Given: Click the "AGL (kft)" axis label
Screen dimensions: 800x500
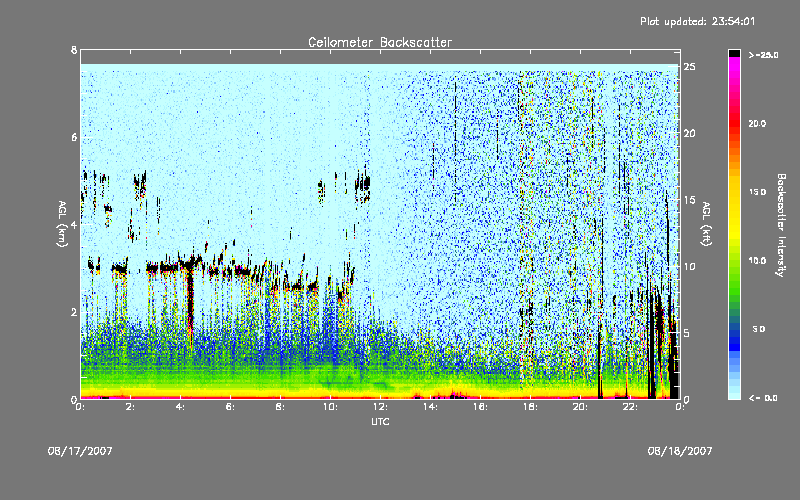Looking at the screenshot, I should tap(706, 224).
